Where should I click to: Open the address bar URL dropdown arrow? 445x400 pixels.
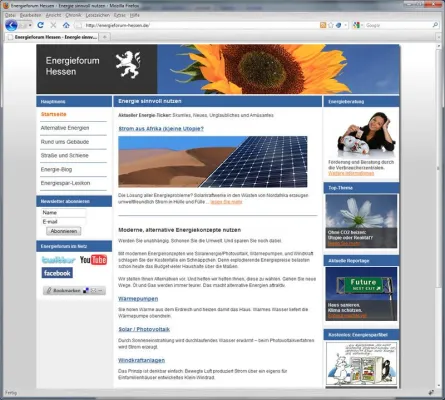(346, 25)
